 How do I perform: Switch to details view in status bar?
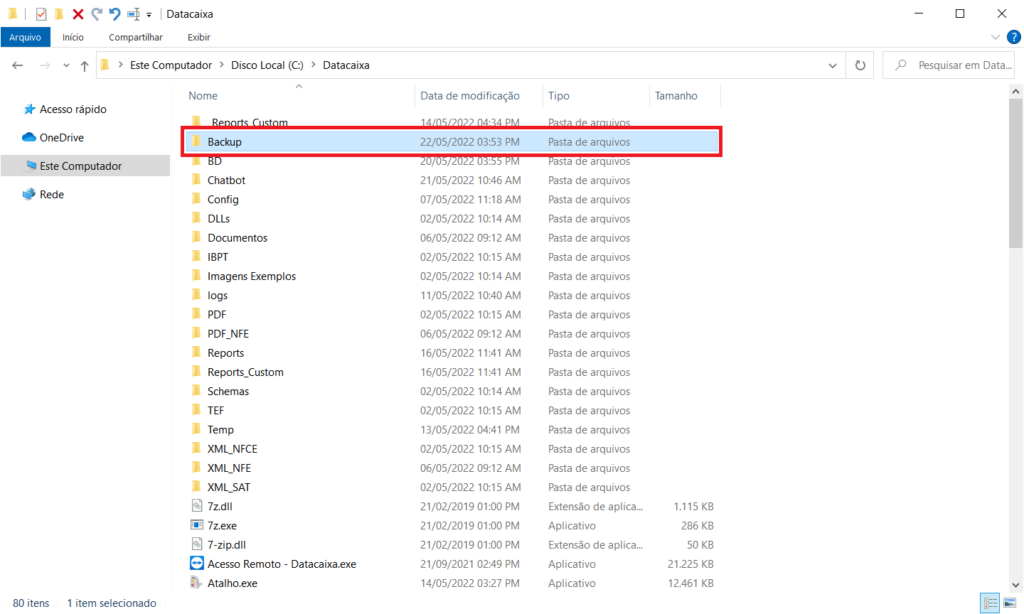tap(990, 603)
